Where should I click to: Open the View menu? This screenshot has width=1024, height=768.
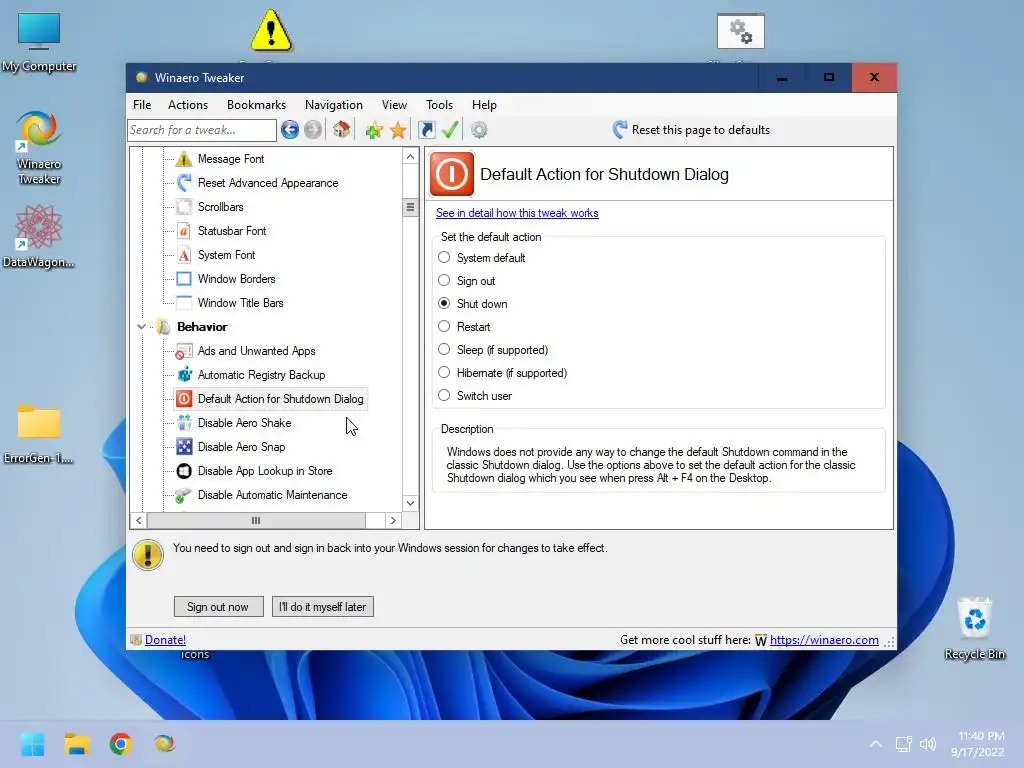pos(394,104)
